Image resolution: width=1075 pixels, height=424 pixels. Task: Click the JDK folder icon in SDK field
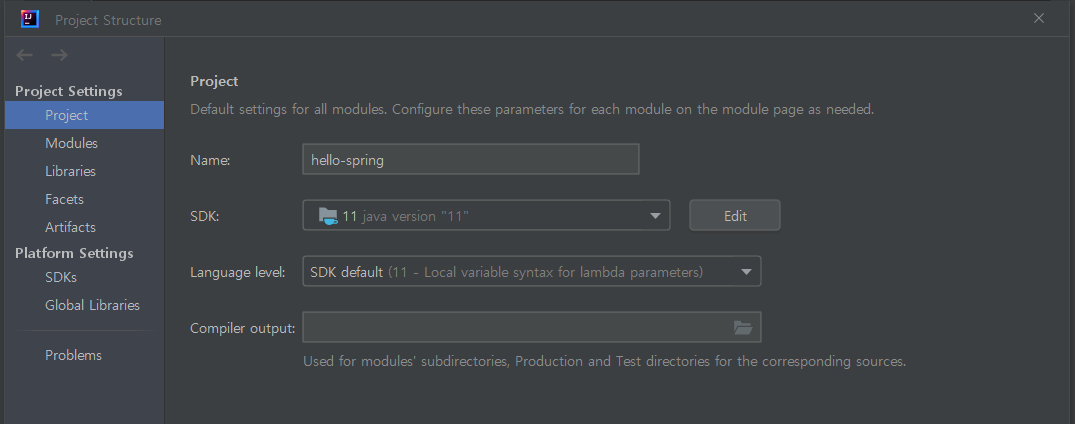(x=328, y=216)
